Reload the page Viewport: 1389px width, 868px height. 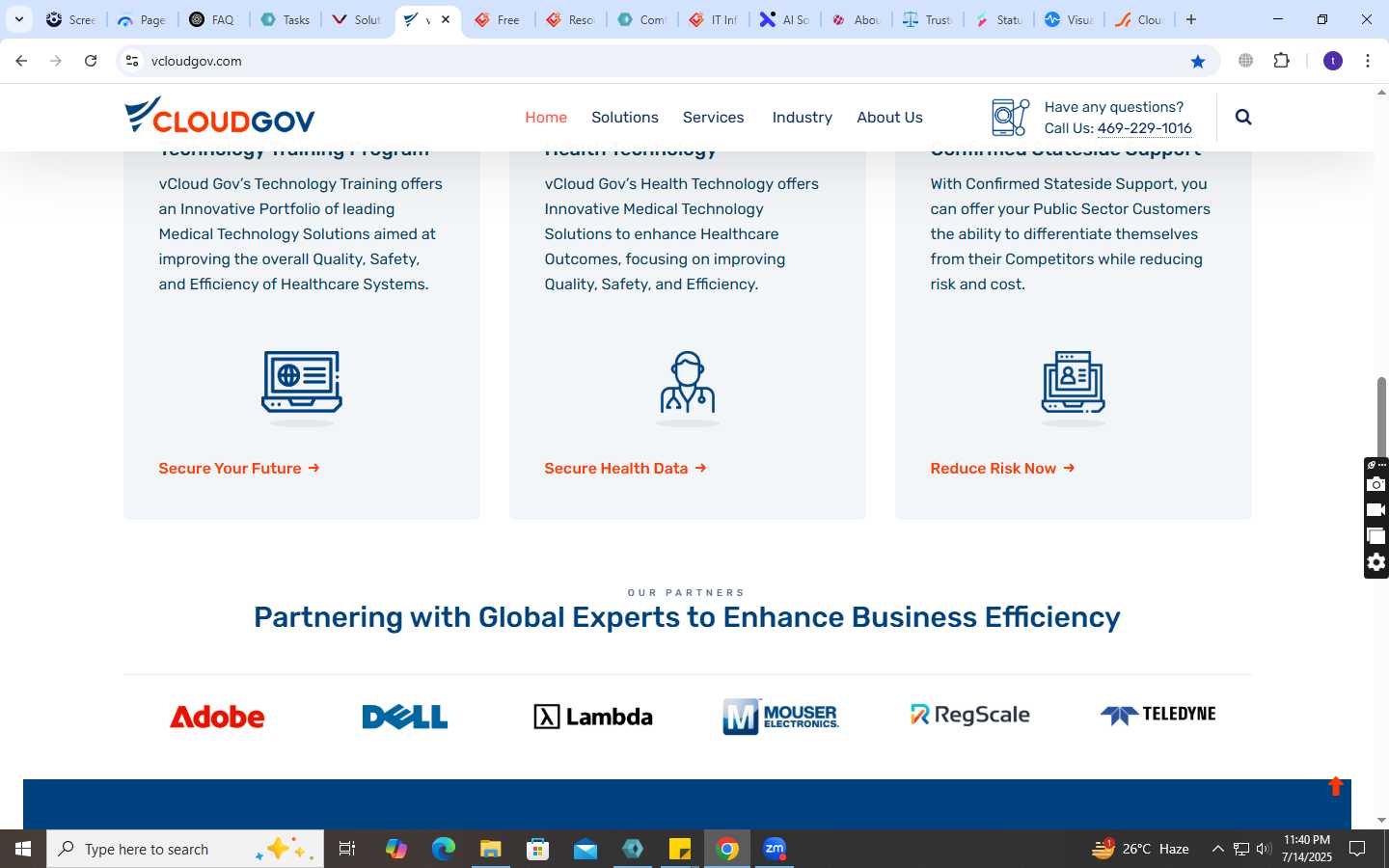(91, 61)
